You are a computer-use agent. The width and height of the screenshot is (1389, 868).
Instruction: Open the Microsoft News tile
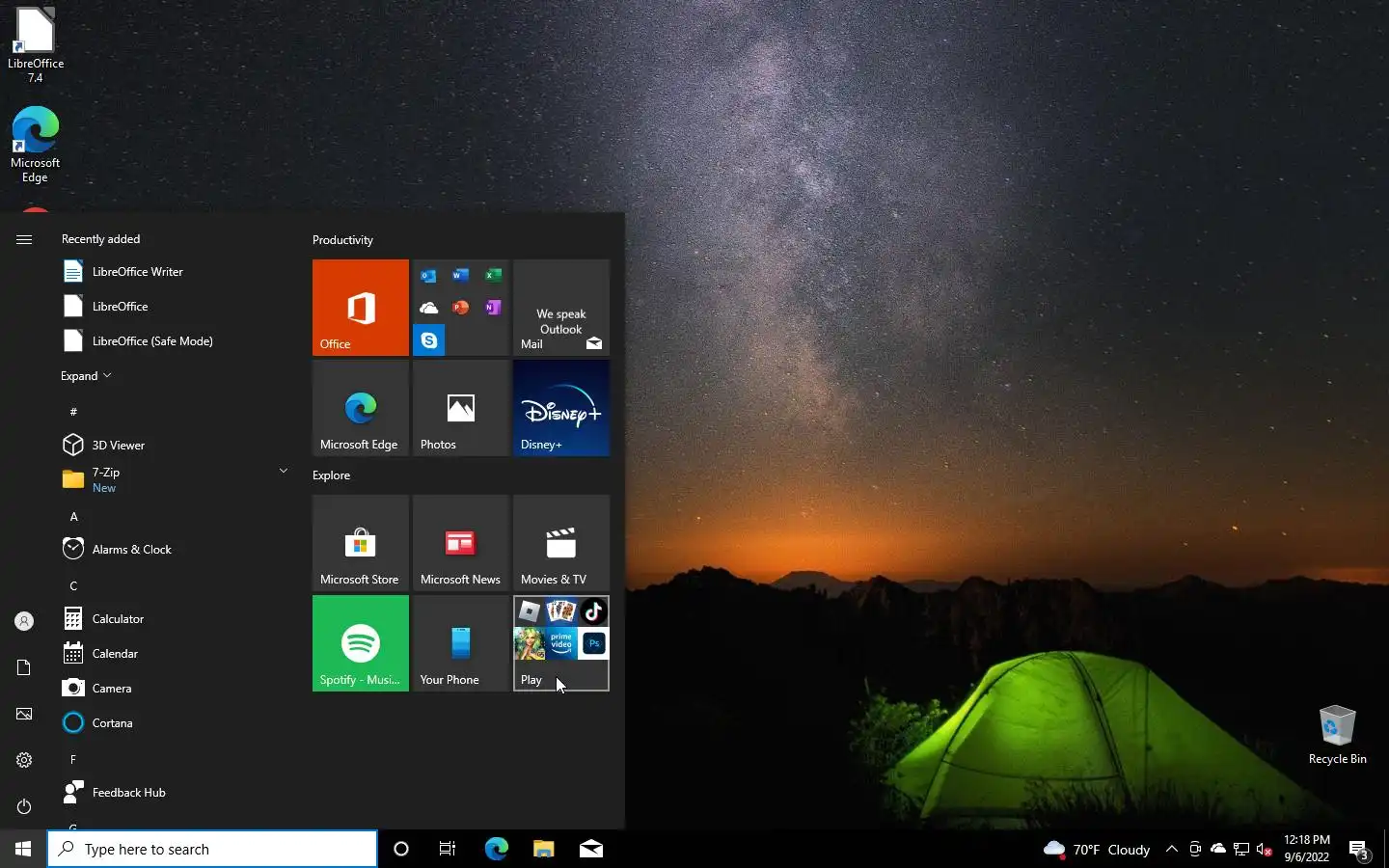click(461, 543)
